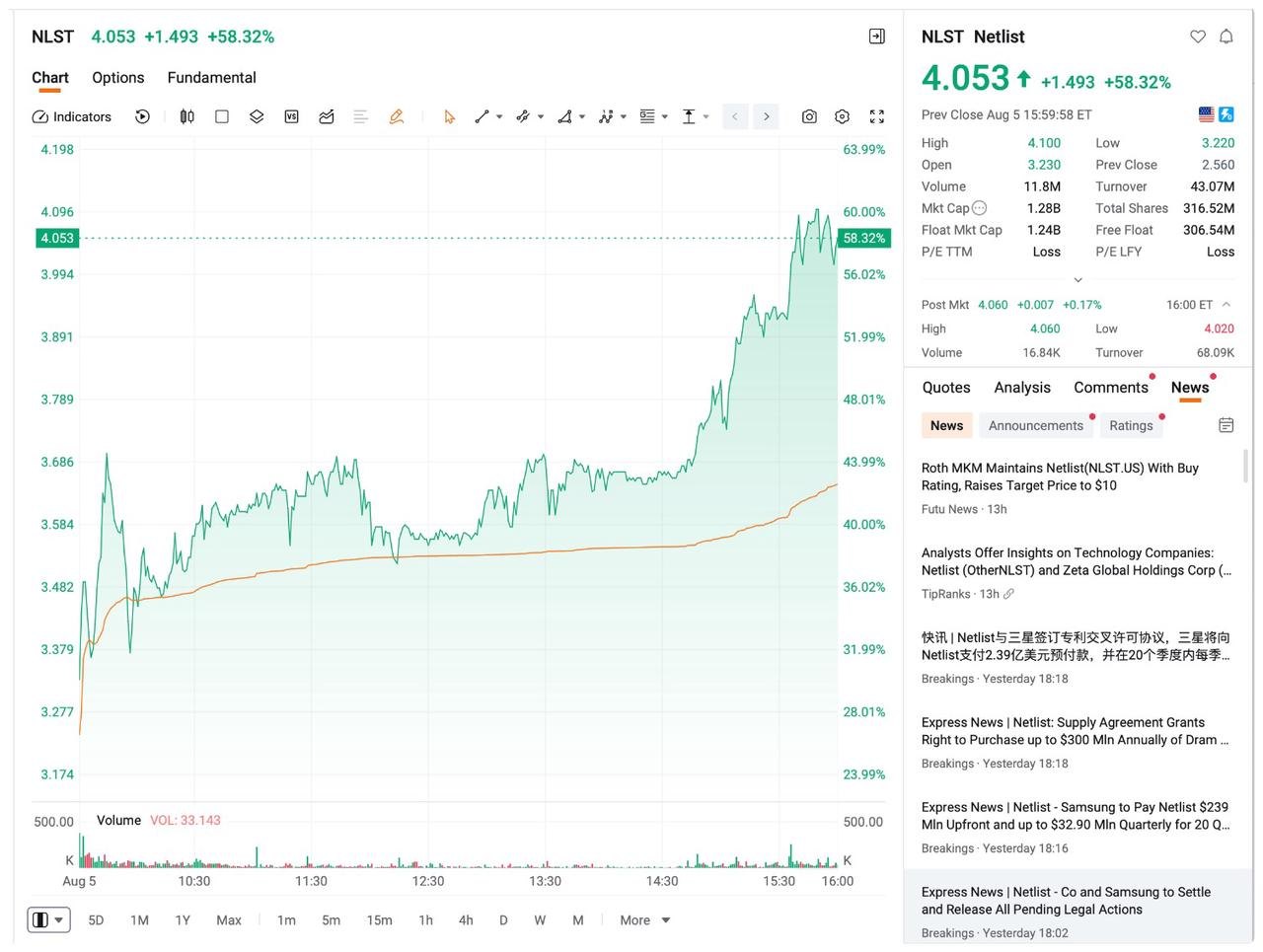Expand the shape tool dropdown arrow
The width and height of the screenshot is (1263, 952).
(582, 116)
